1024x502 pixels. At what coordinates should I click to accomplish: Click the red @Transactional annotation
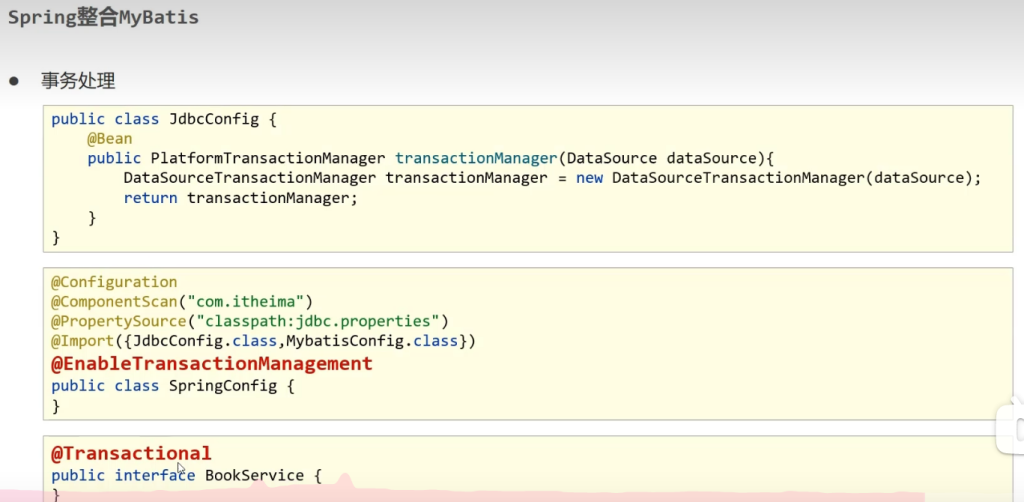tap(131, 453)
